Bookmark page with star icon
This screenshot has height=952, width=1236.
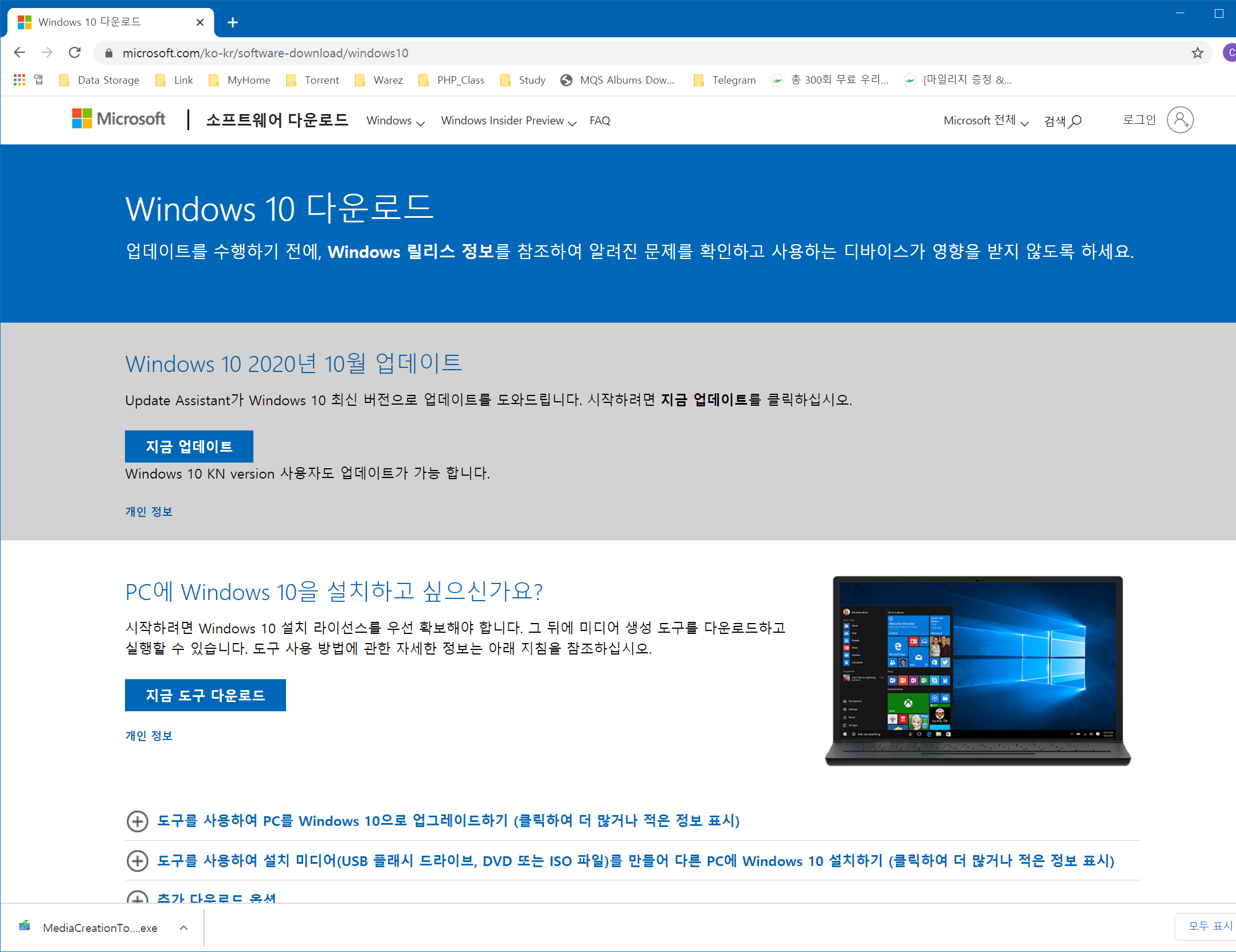(1197, 53)
